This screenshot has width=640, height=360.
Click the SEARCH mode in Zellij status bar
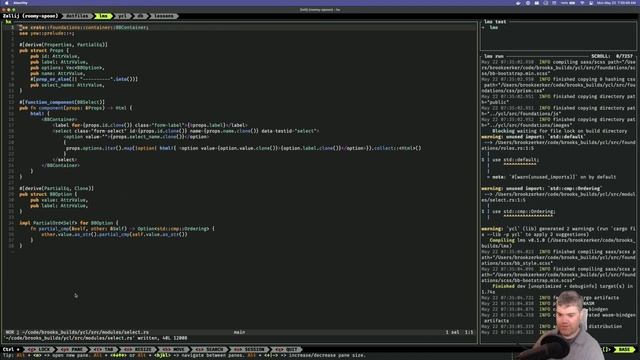209,349
